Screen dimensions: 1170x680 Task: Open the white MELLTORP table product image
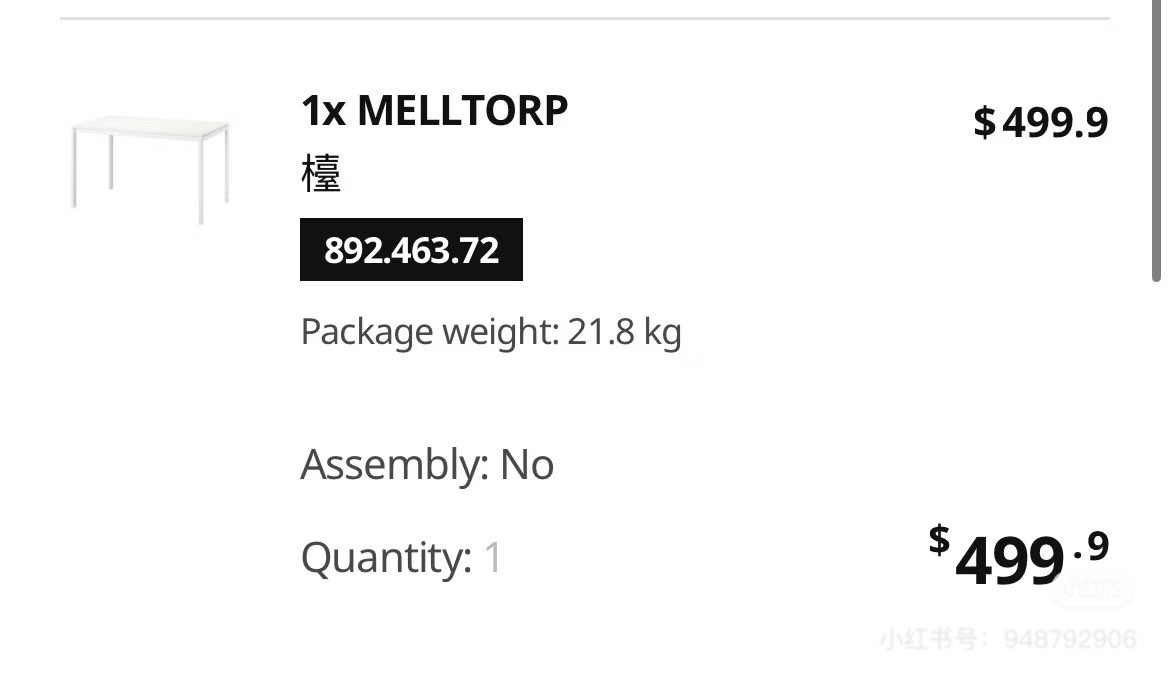pyautogui.click(x=151, y=169)
